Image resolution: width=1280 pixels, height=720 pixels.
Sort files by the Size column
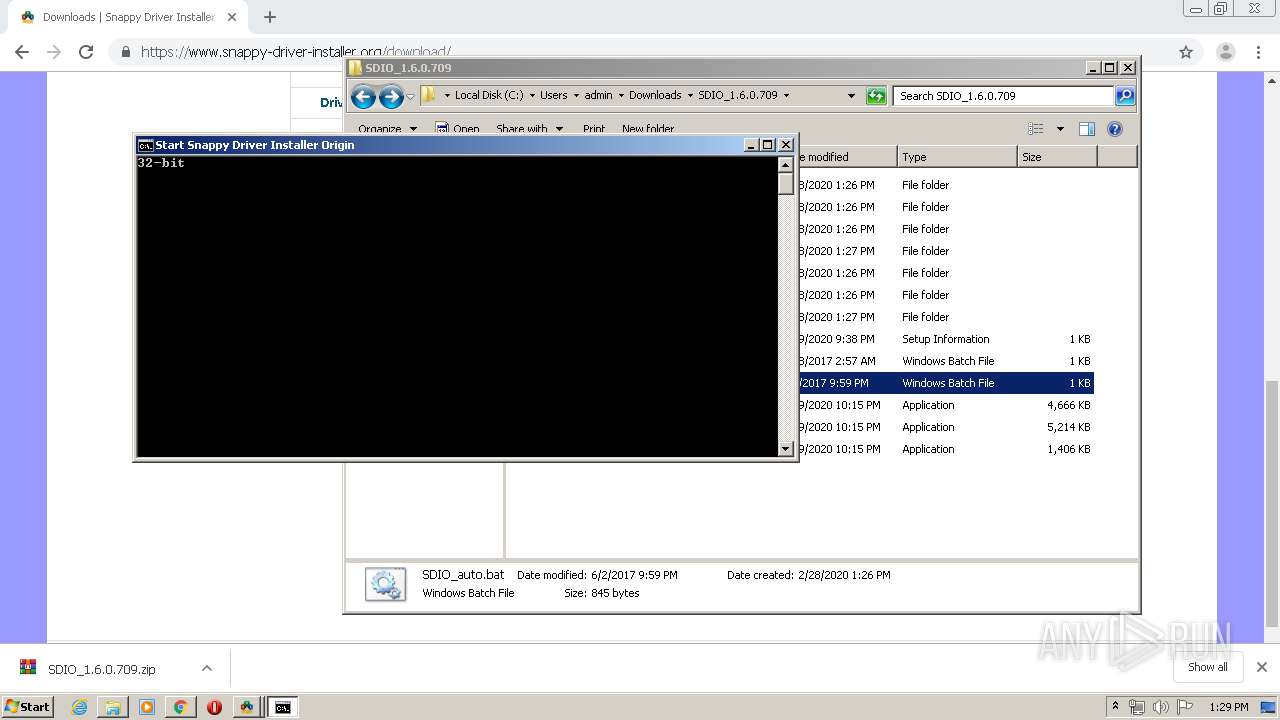1057,157
